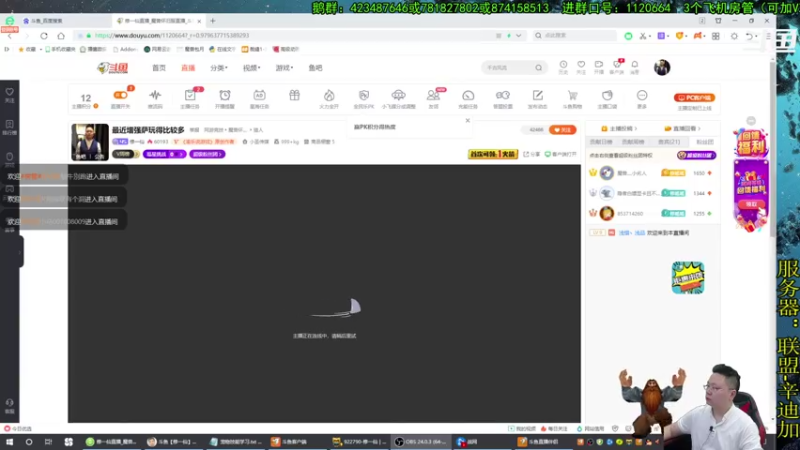The image size is (800, 450).
Task: Switch to OBS in the taskbar
Action: (421, 442)
